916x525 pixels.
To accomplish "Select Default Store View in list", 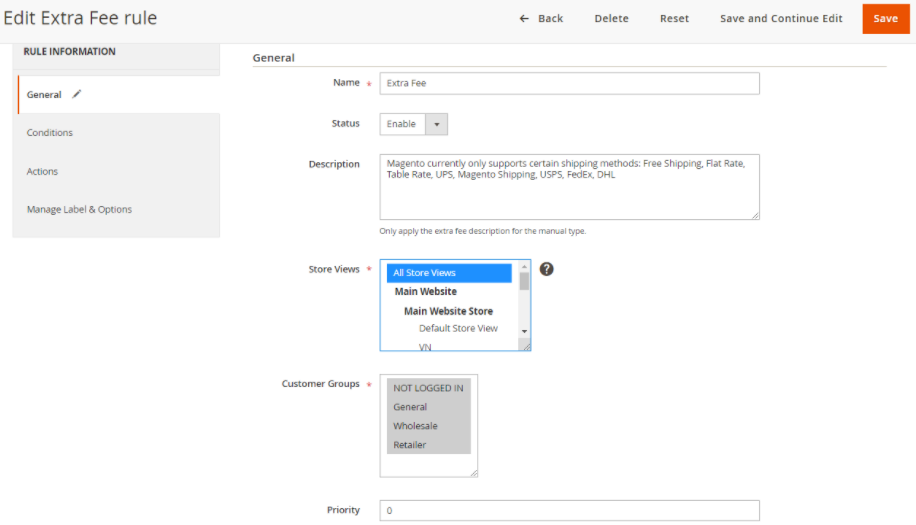I will (x=458, y=328).
